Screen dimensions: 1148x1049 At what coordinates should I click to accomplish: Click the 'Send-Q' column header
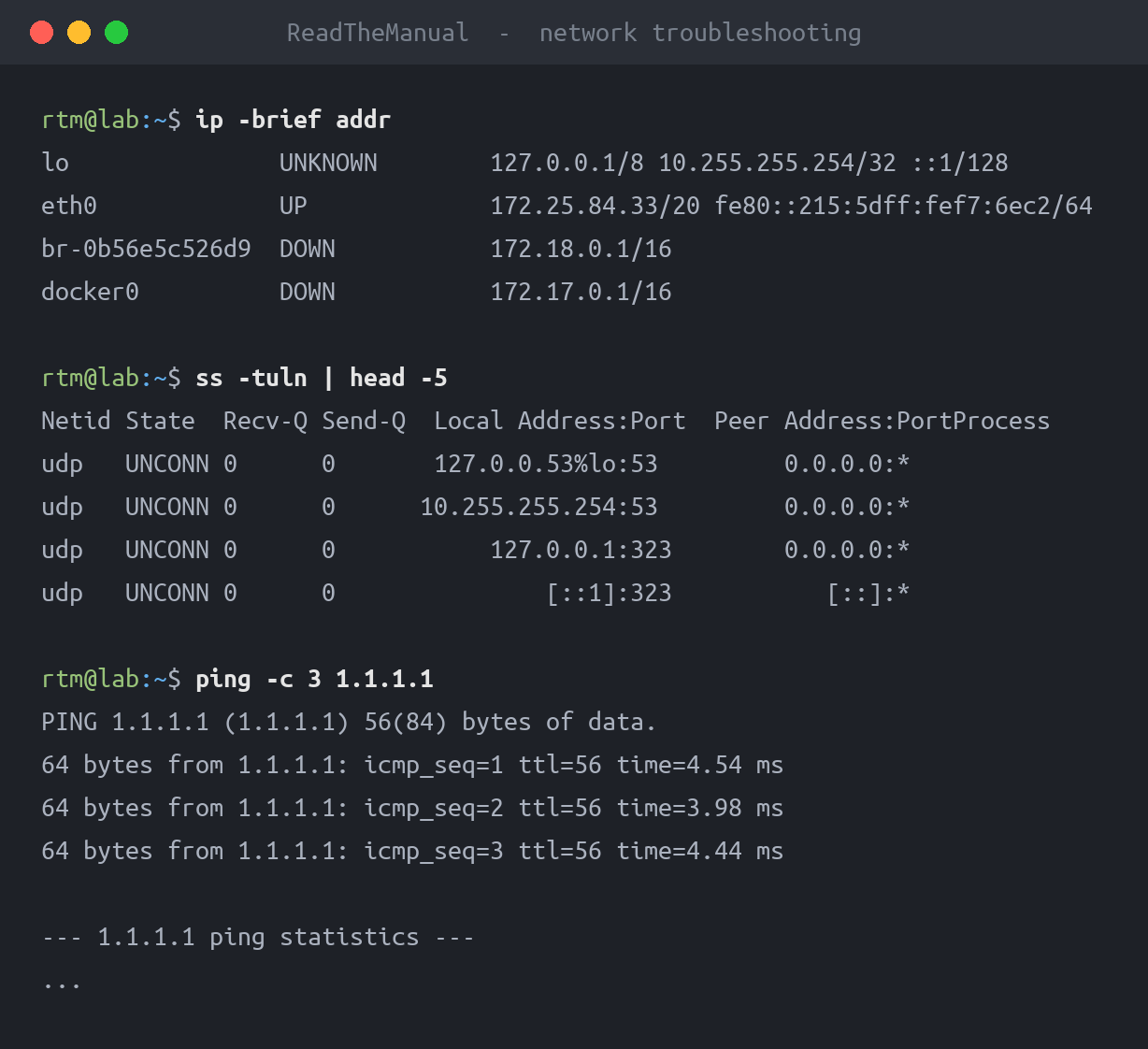tap(364, 421)
